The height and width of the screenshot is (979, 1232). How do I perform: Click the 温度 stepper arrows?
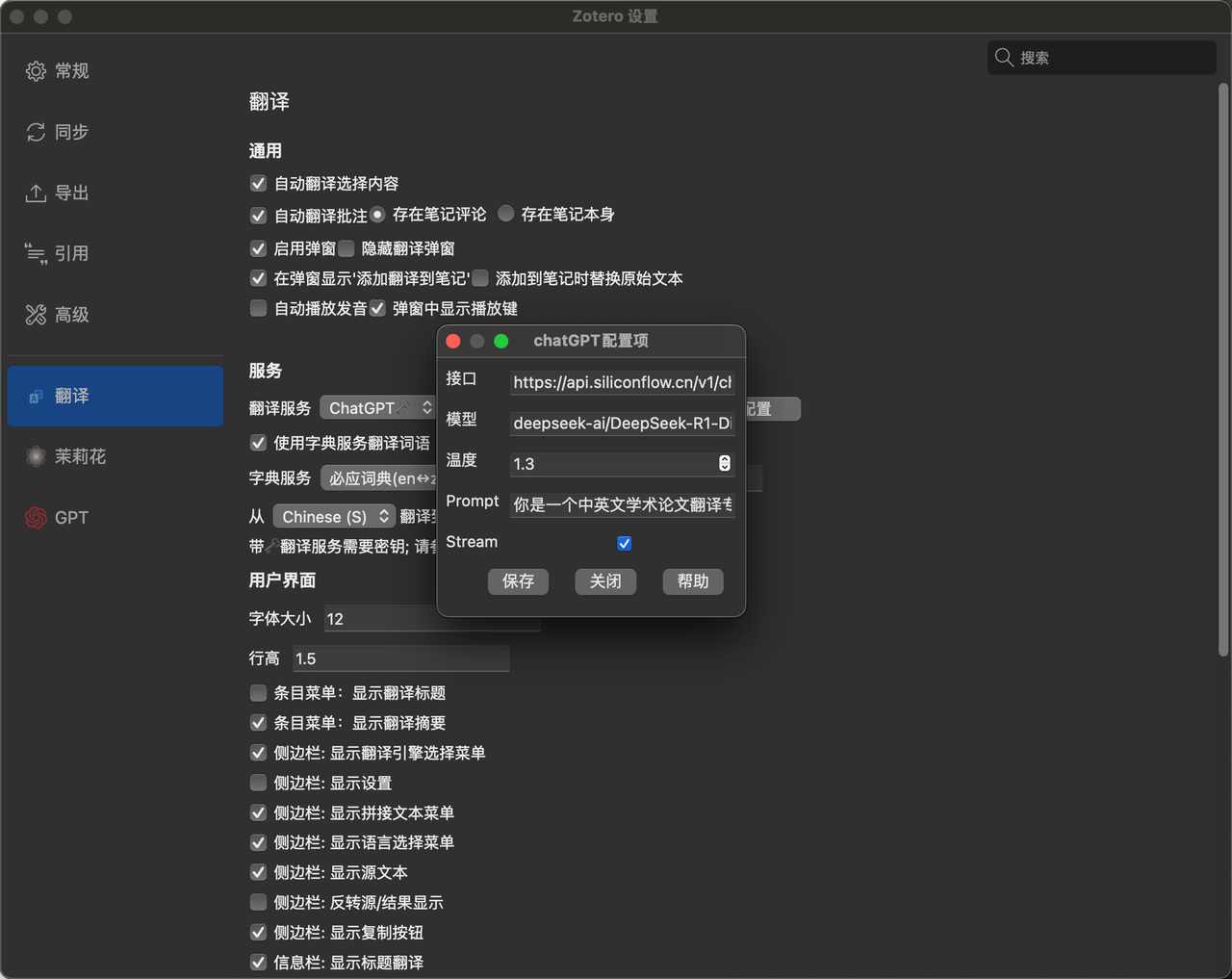pos(725,463)
